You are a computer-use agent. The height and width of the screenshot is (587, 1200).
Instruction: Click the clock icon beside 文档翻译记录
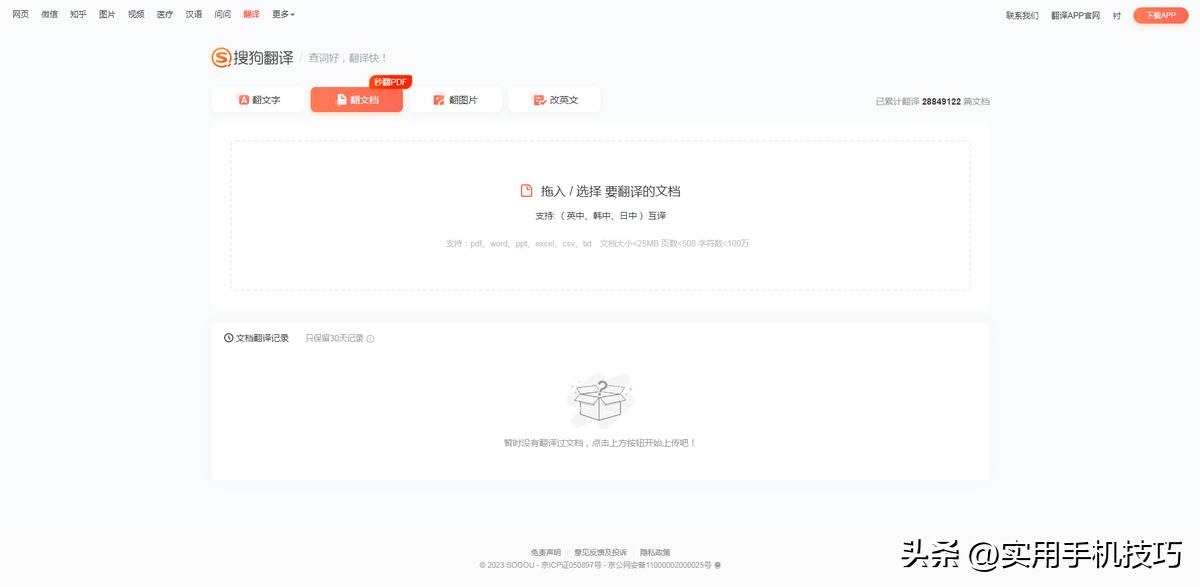point(229,338)
